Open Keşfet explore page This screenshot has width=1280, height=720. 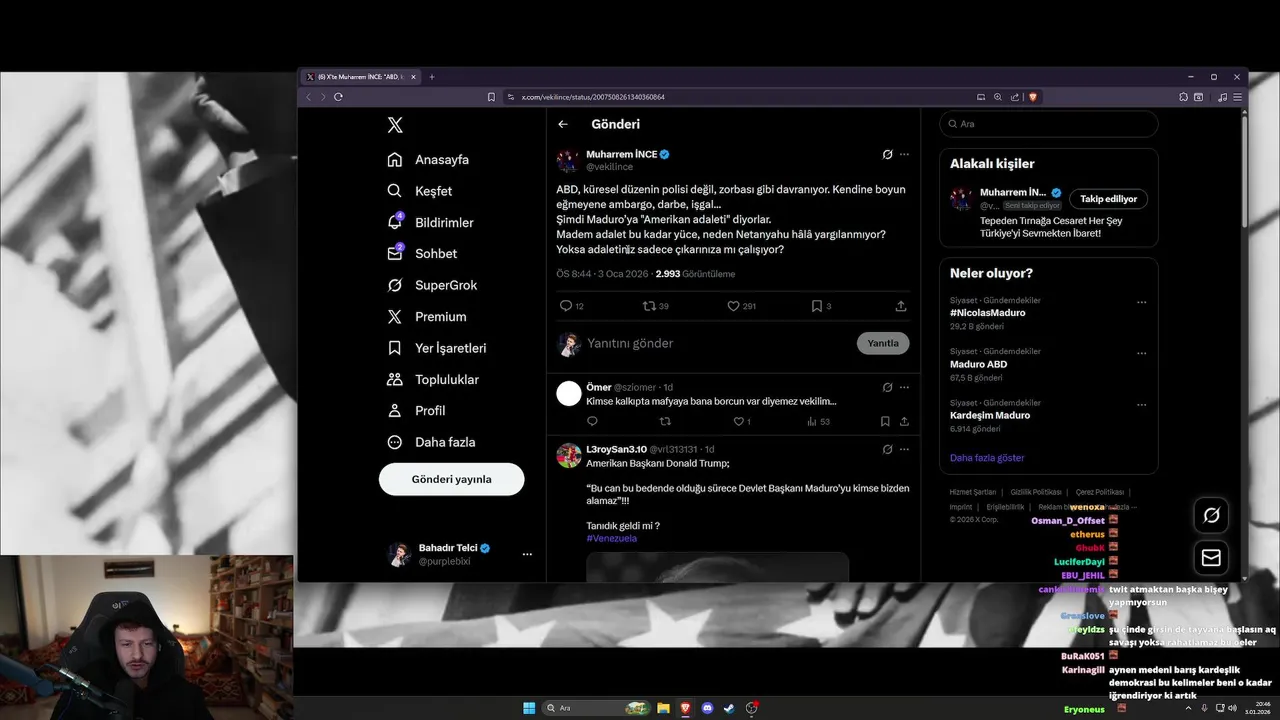pos(420,191)
